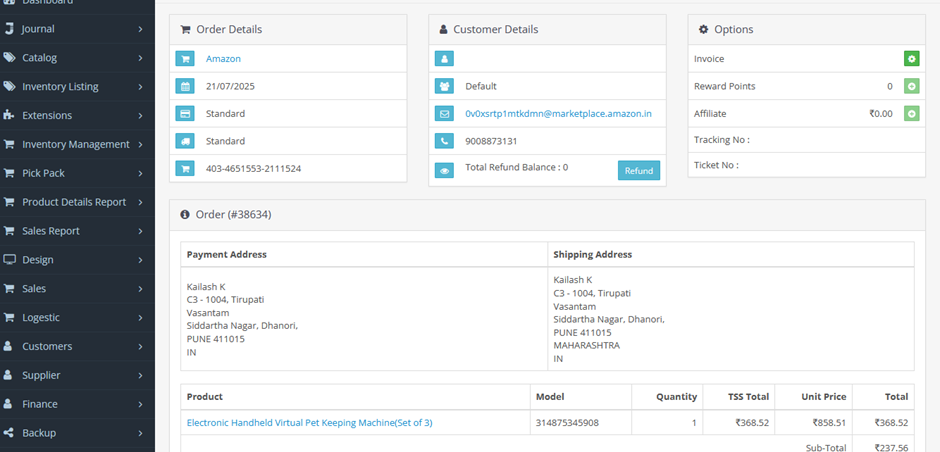940x452 pixels.
Task: Click the Reward Points plus icon
Action: click(x=911, y=87)
